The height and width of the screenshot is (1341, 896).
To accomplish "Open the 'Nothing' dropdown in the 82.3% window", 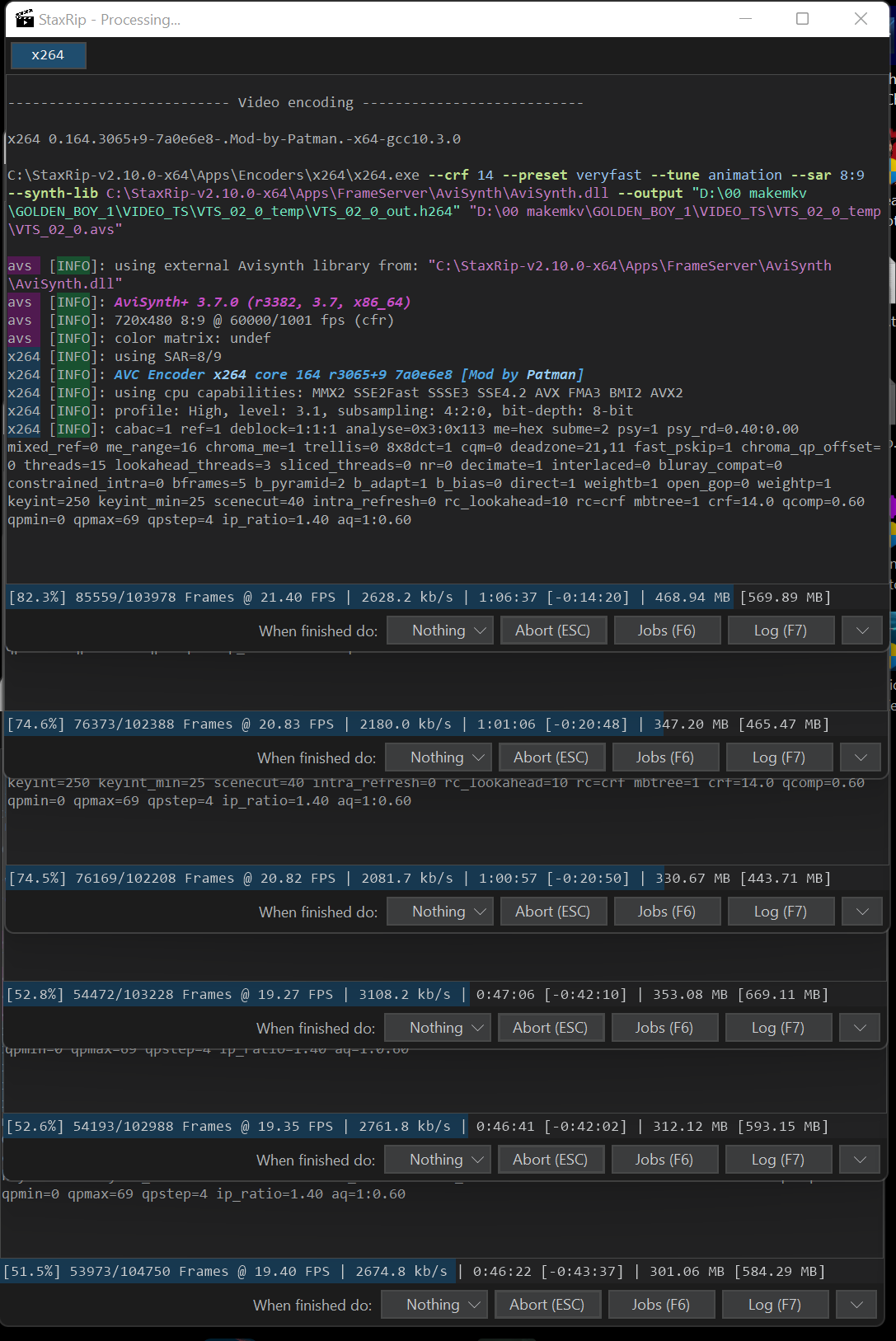I will tap(440, 631).
